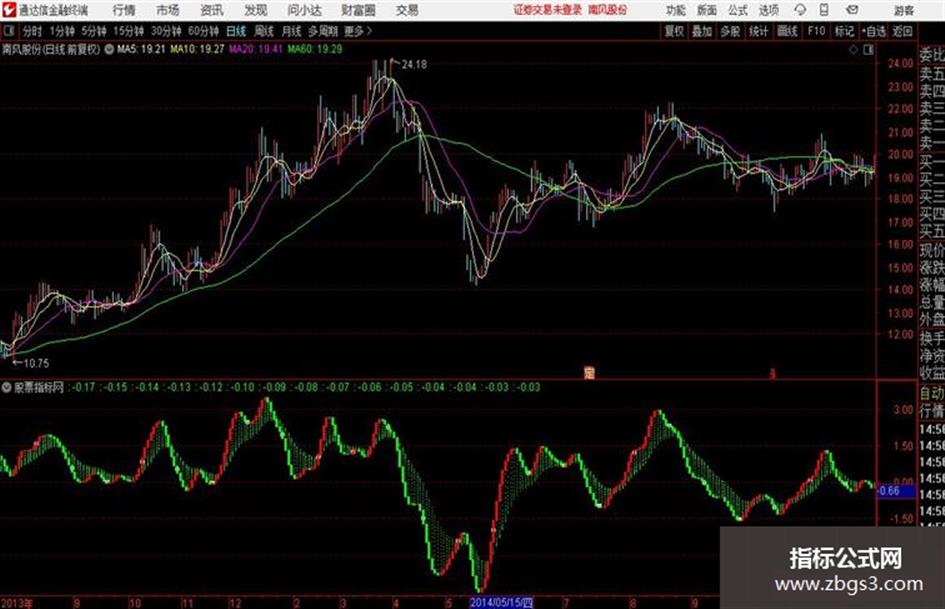Open the 多周期 multi-period view
Image resolution: width=945 pixels, height=609 pixels.
[323, 31]
